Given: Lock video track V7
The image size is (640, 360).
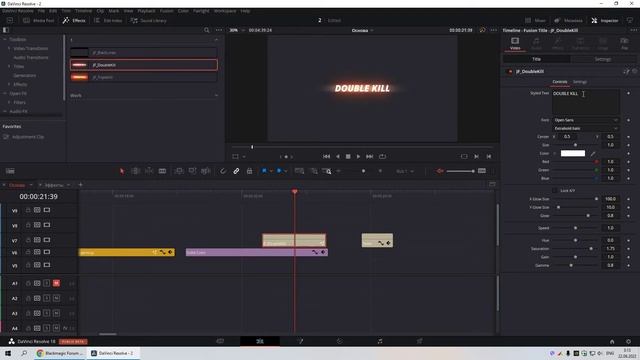Looking at the screenshot, I should pyautogui.click(x=28, y=240).
